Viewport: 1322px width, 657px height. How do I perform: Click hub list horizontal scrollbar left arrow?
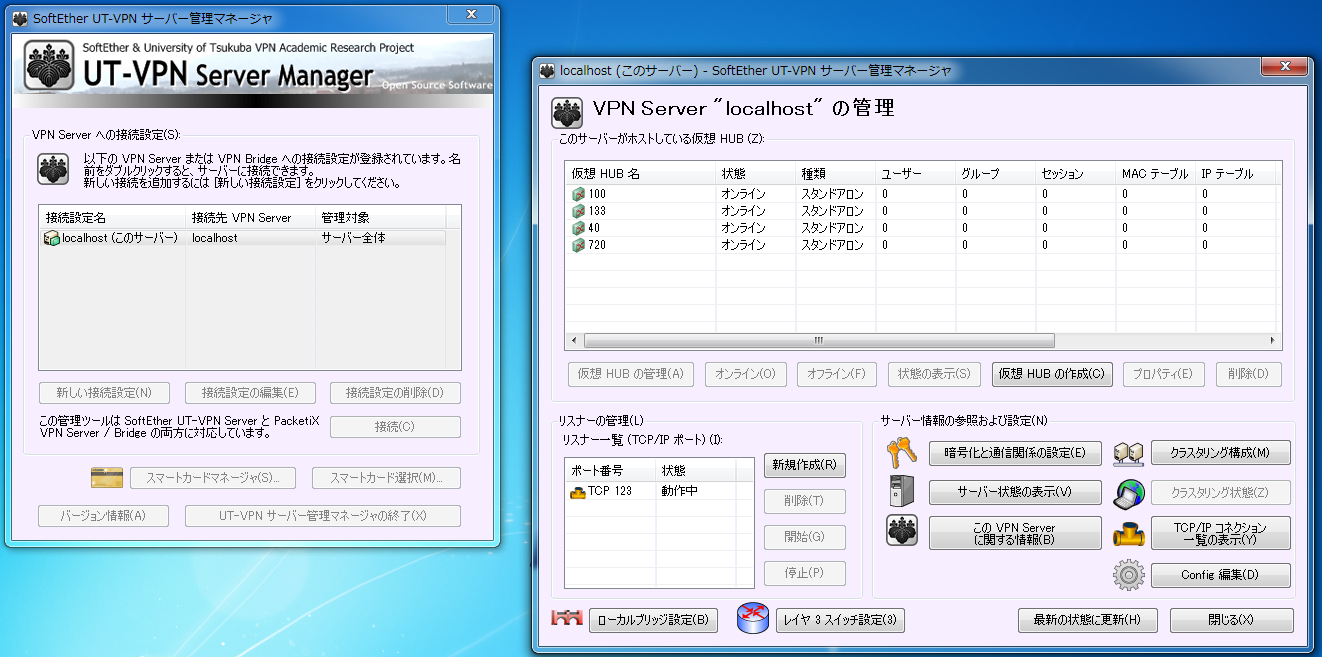coord(574,340)
